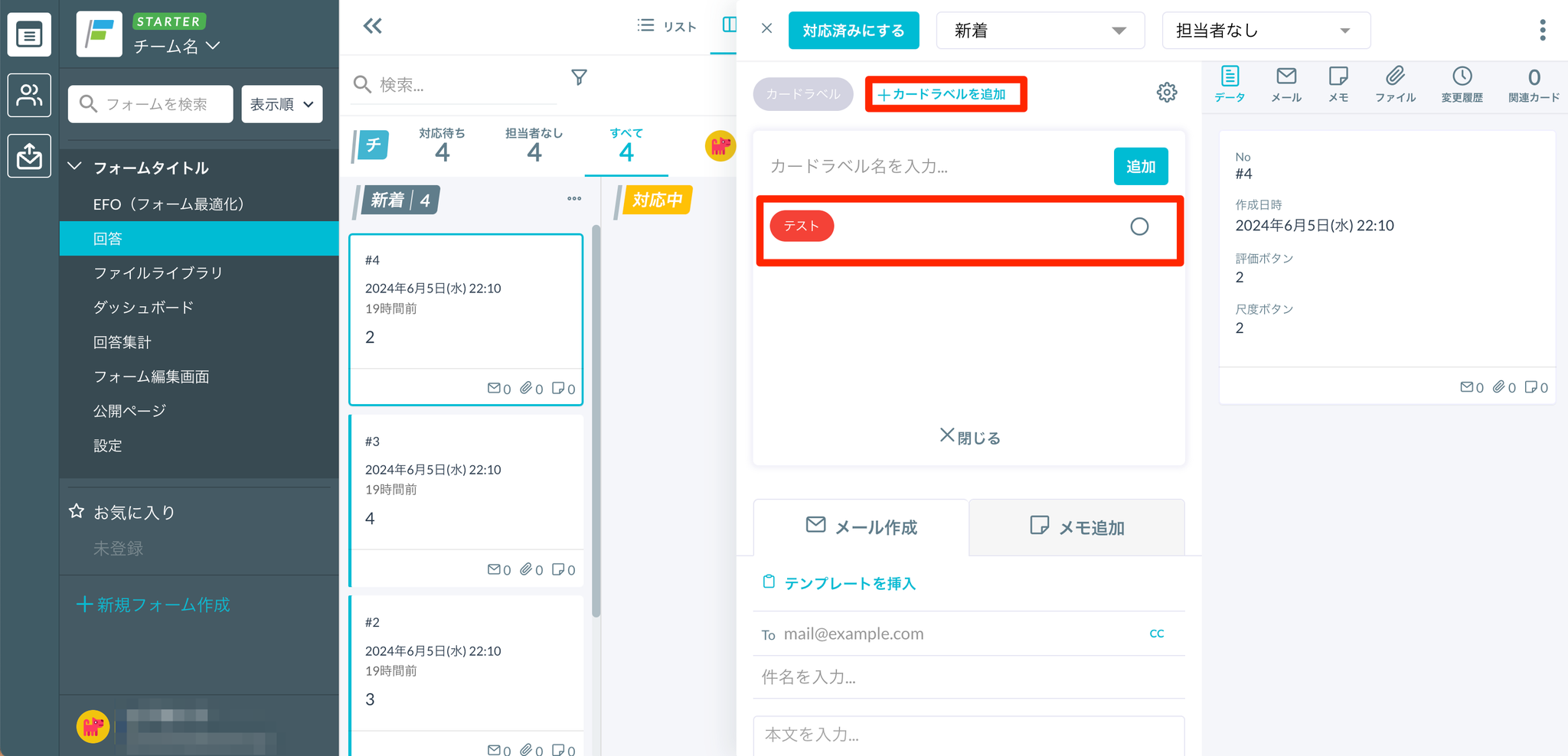This screenshot has height=756, width=1568.
Task: Click 閉じる in the label panel
Action: tap(970, 437)
